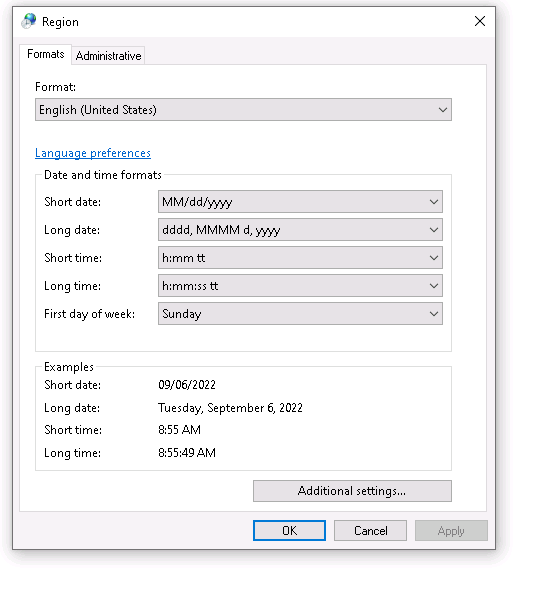533x589 pixels.
Task: Click the greyed-out Apply button
Action: coord(451,531)
